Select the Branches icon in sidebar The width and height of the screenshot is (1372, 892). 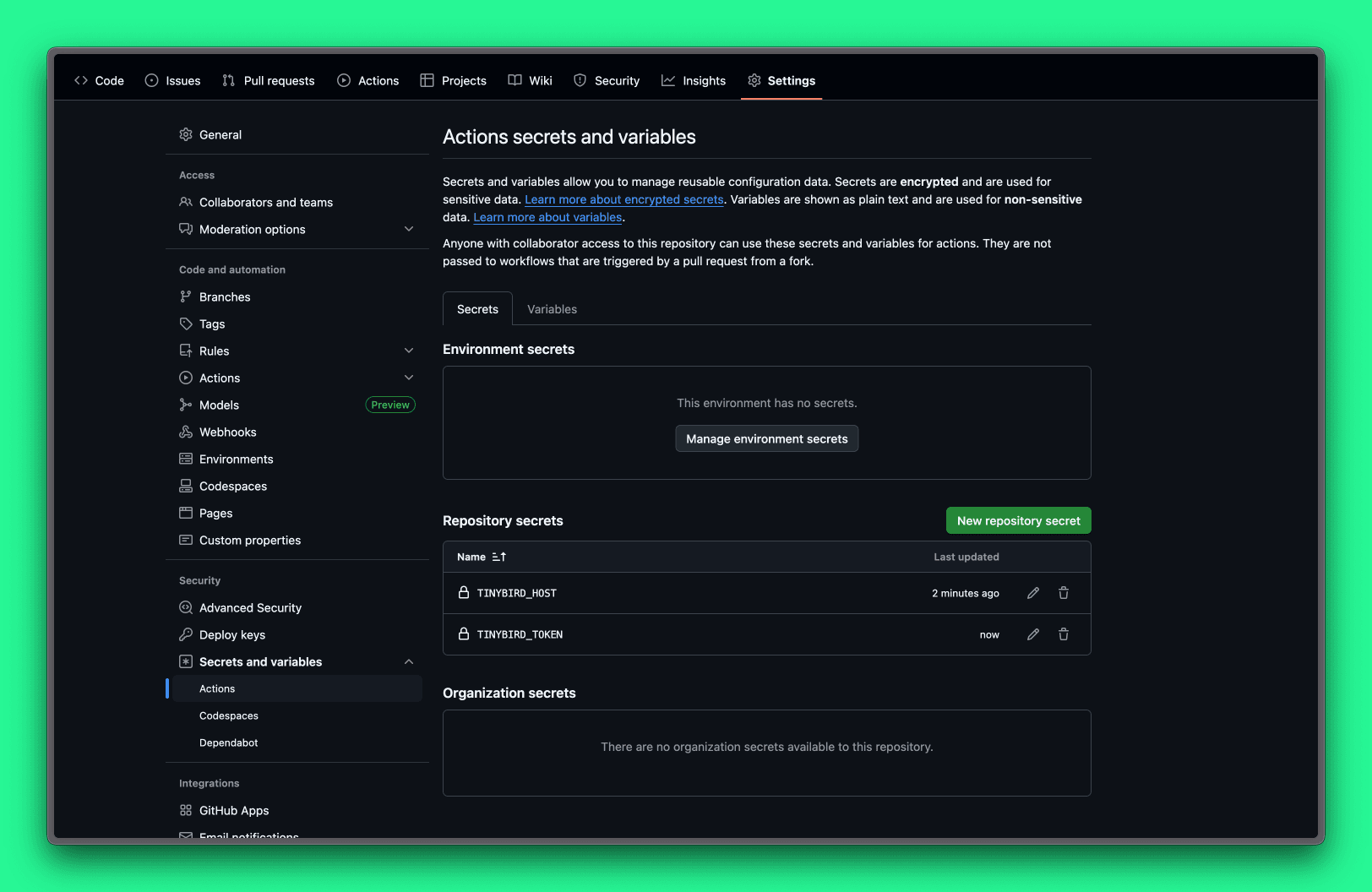[186, 296]
